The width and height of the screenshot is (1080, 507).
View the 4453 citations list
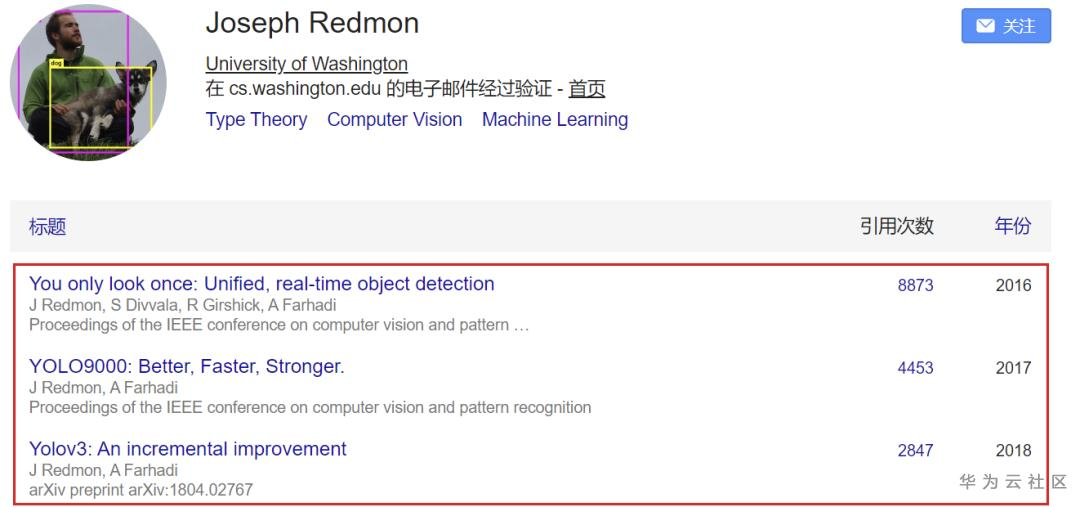point(915,368)
